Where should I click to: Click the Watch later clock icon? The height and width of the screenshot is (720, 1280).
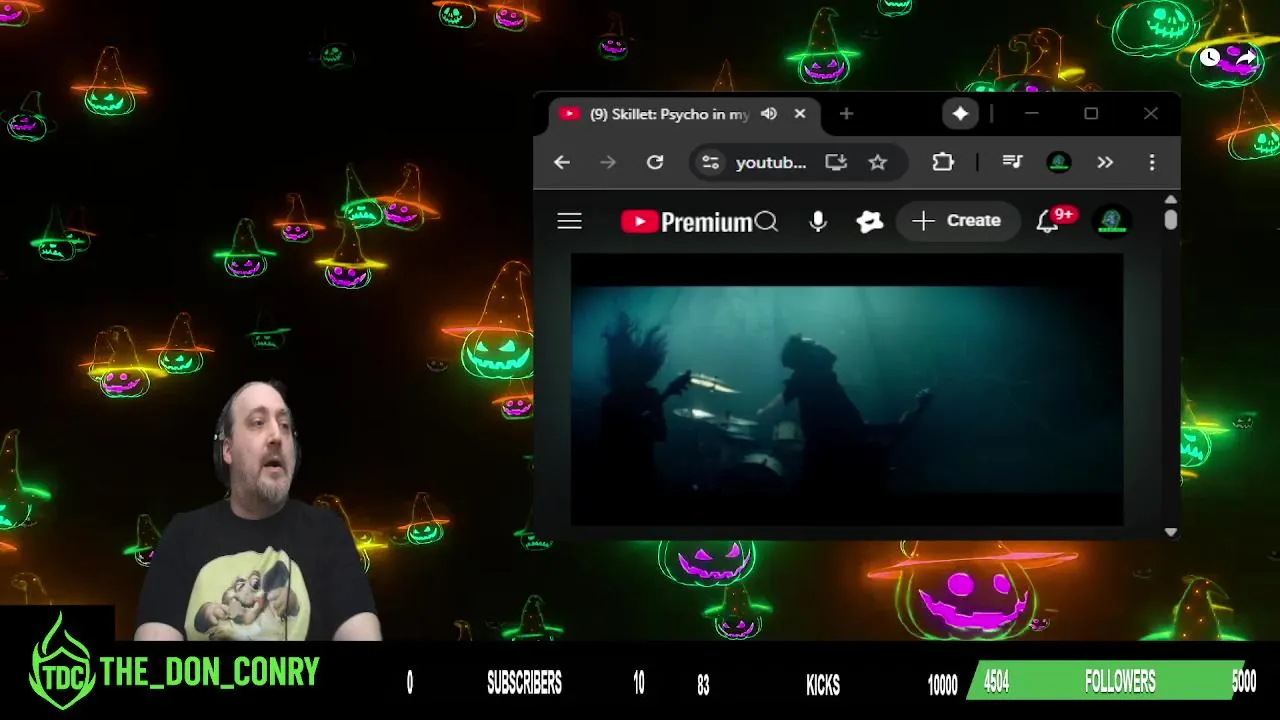(1210, 57)
